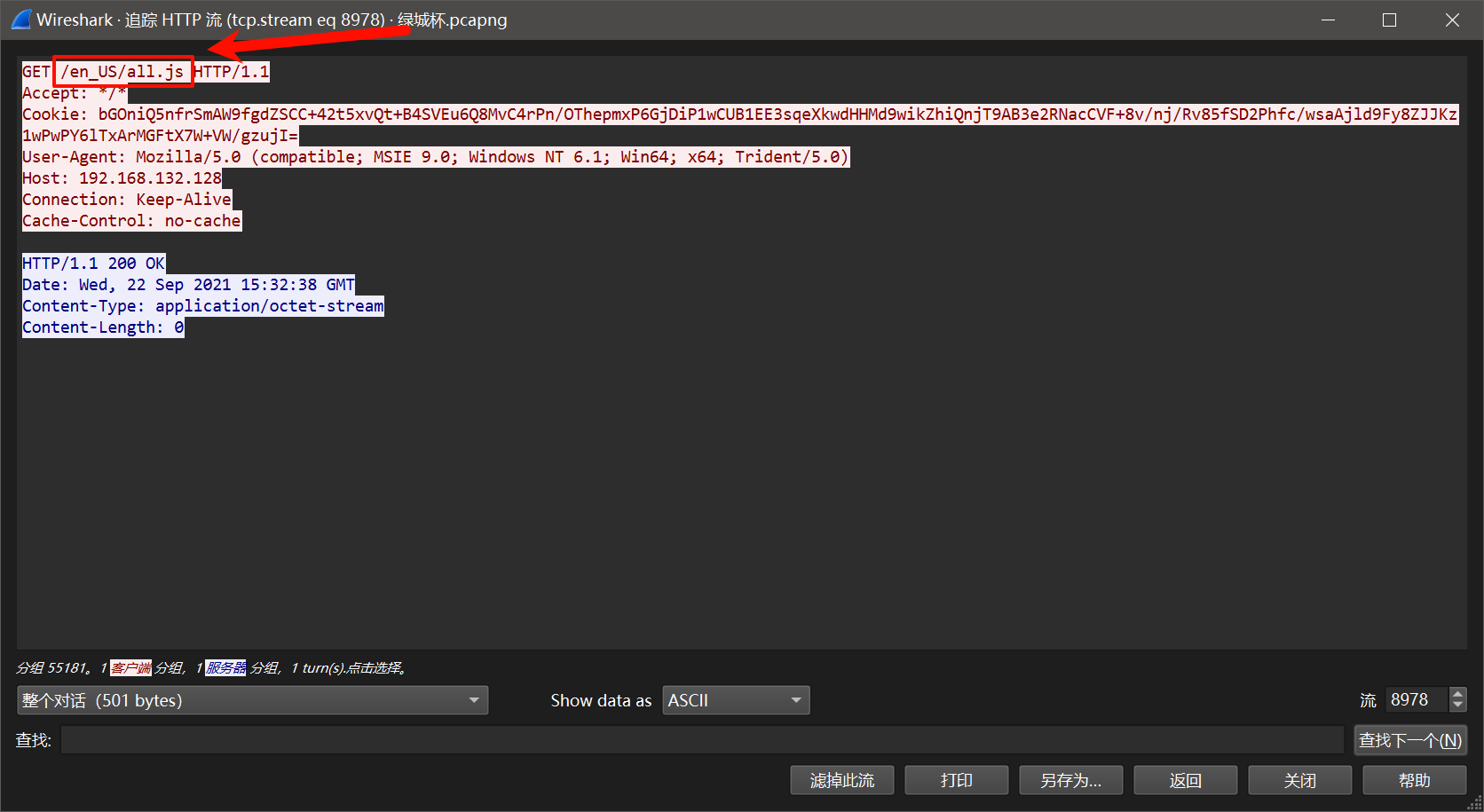Click the User-Agent header line in stream
The width and height of the screenshot is (1484, 812).
click(x=435, y=157)
